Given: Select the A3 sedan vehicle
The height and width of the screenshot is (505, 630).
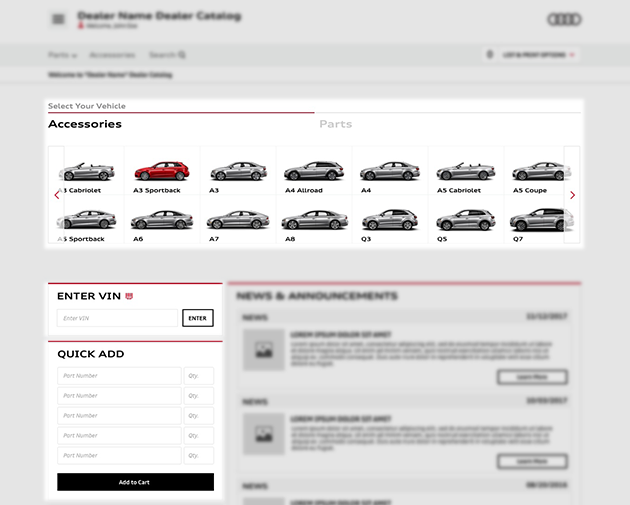Looking at the screenshot, I should 238,171.
